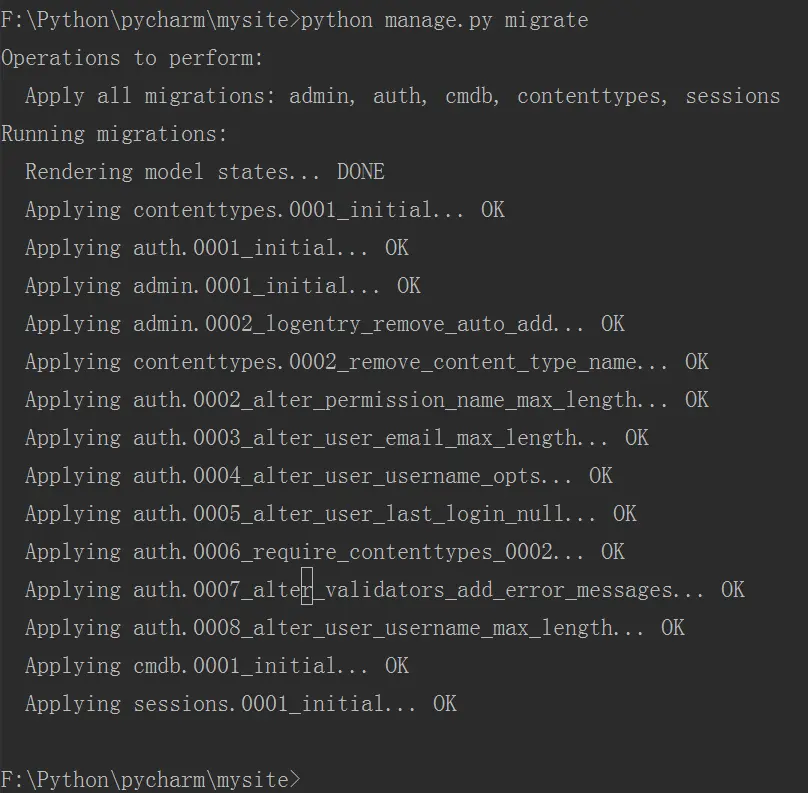Click the admin.0002_logentry_remove_auto_add line
Screen dimensions: 808x793
(x=325, y=324)
